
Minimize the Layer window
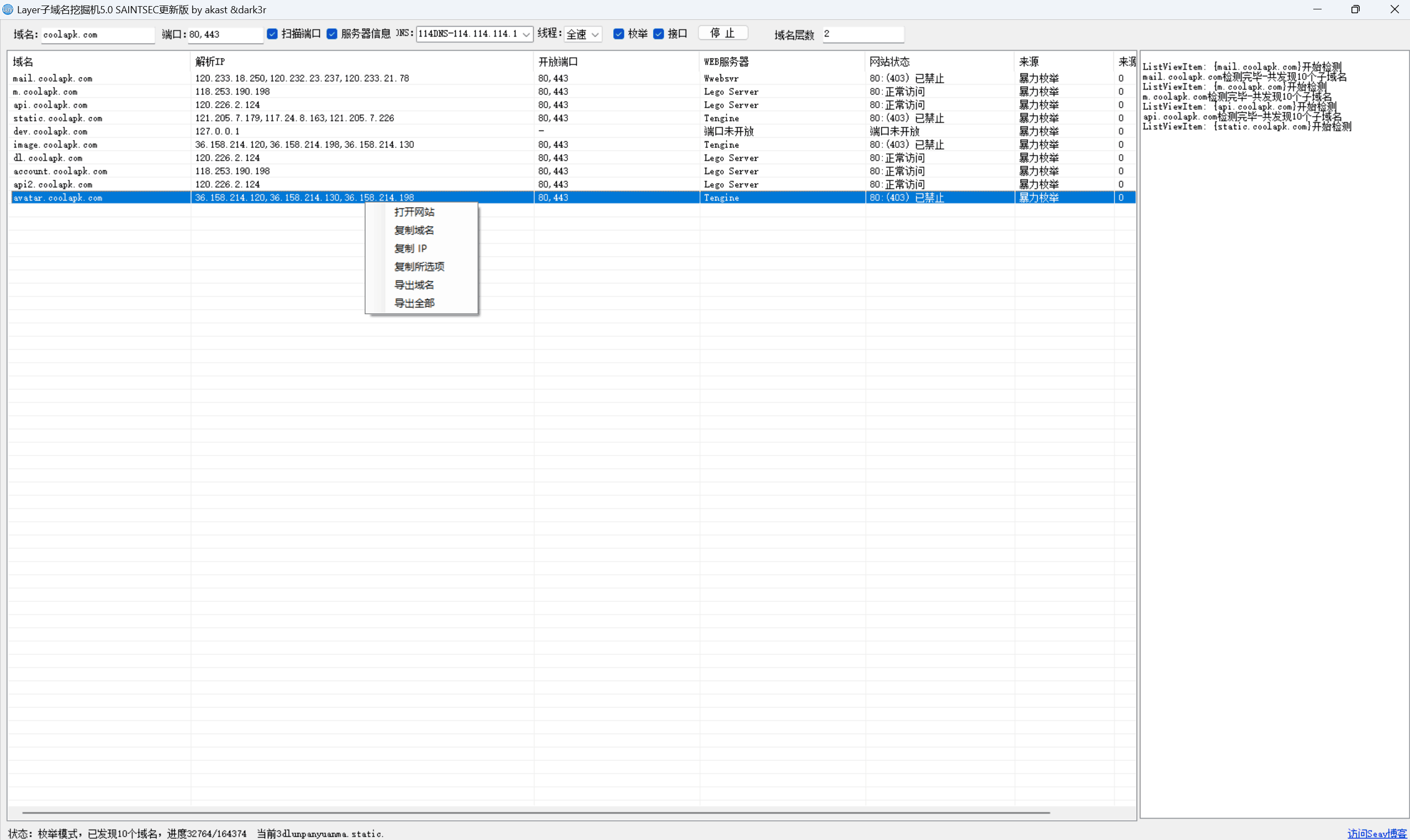[x=1317, y=9]
